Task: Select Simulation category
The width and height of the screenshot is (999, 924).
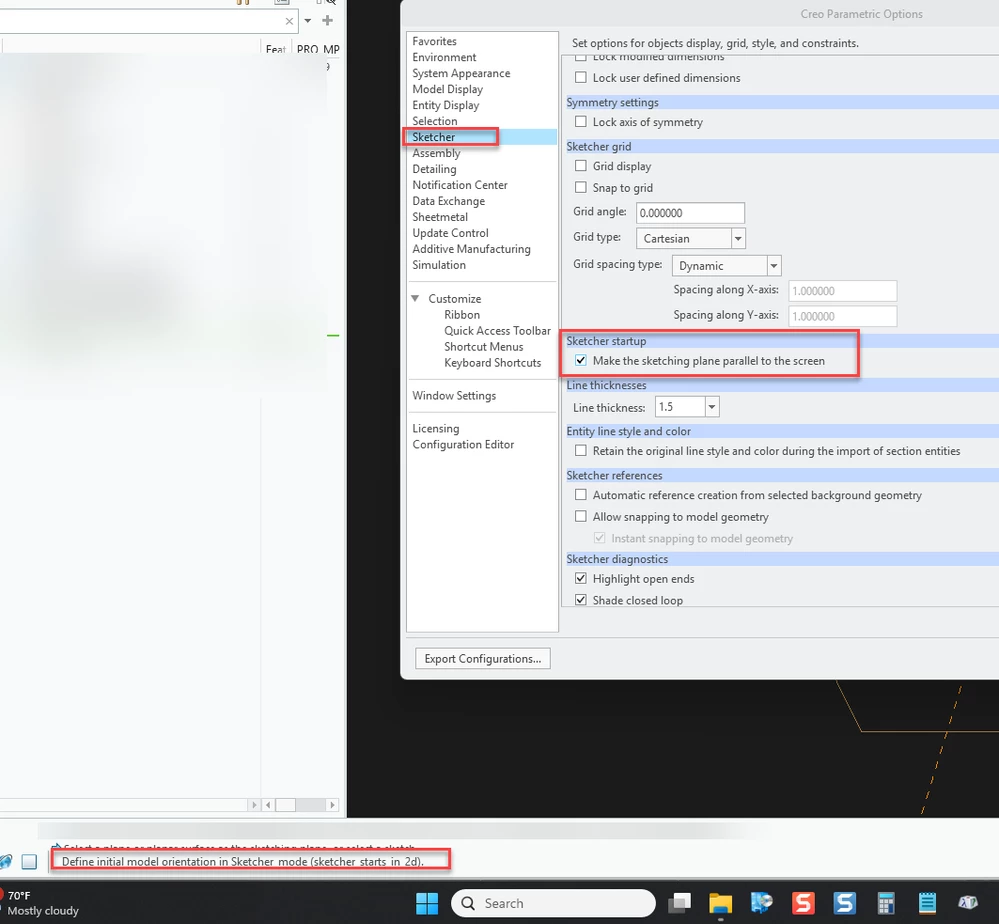Action: (x=439, y=264)
